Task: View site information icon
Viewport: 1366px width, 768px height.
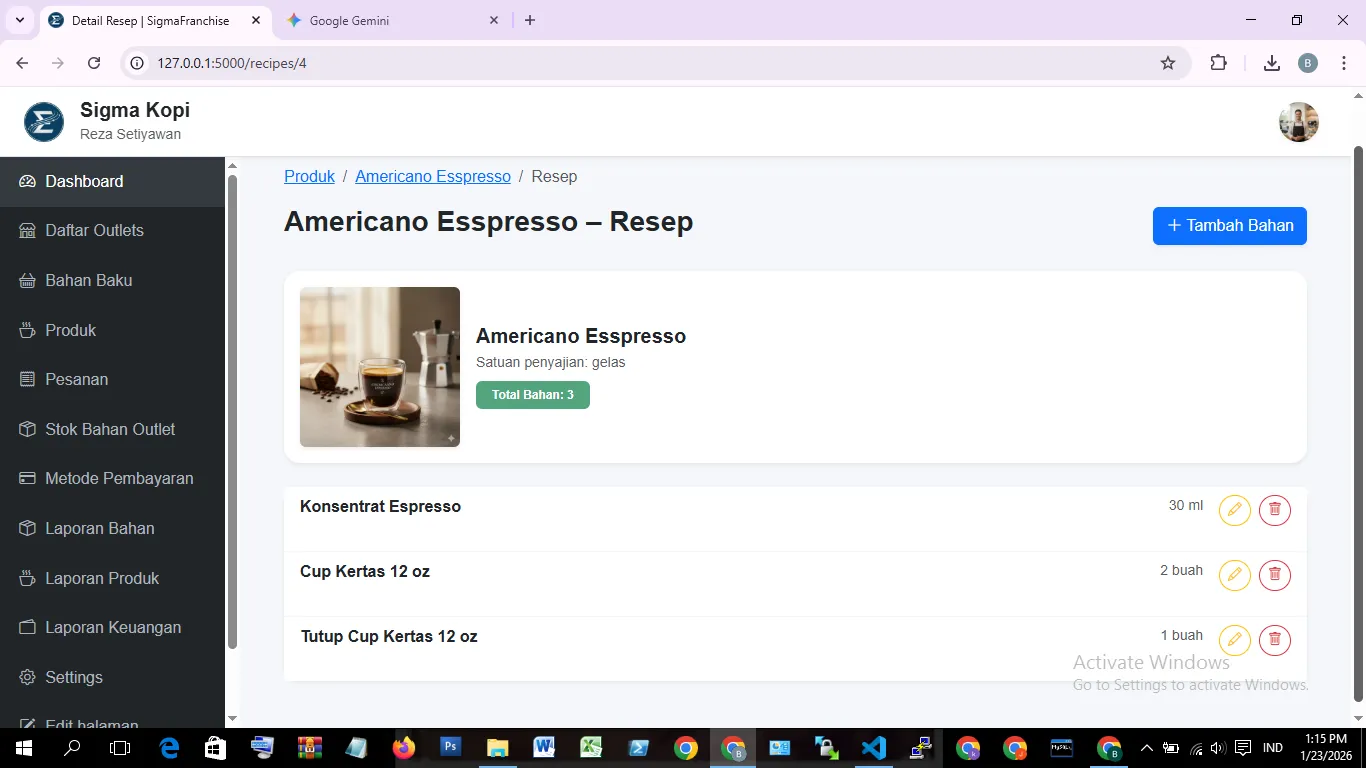Action: 138,63
